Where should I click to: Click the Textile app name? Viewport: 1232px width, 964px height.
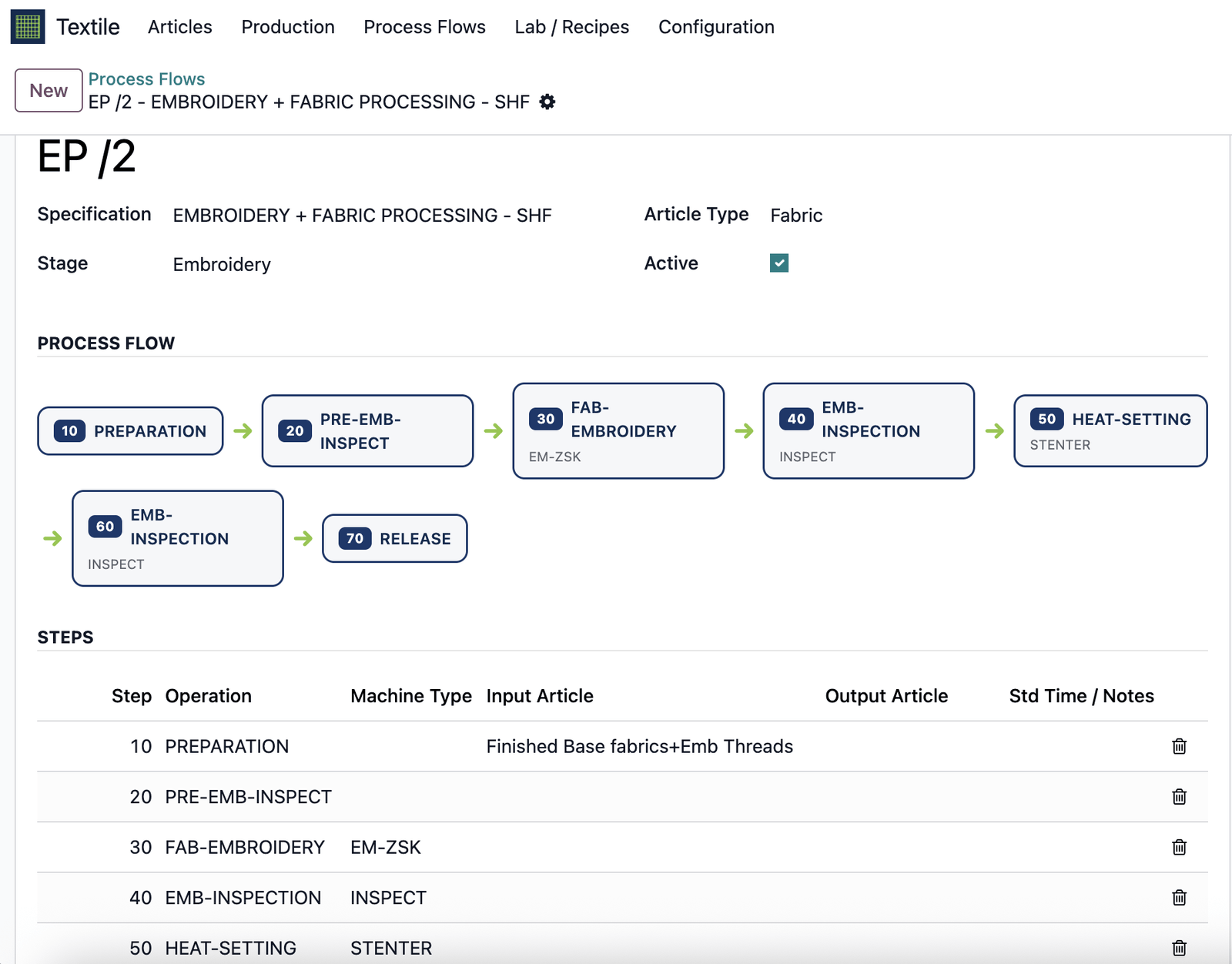pyautogui.click(x=89, y=27)
